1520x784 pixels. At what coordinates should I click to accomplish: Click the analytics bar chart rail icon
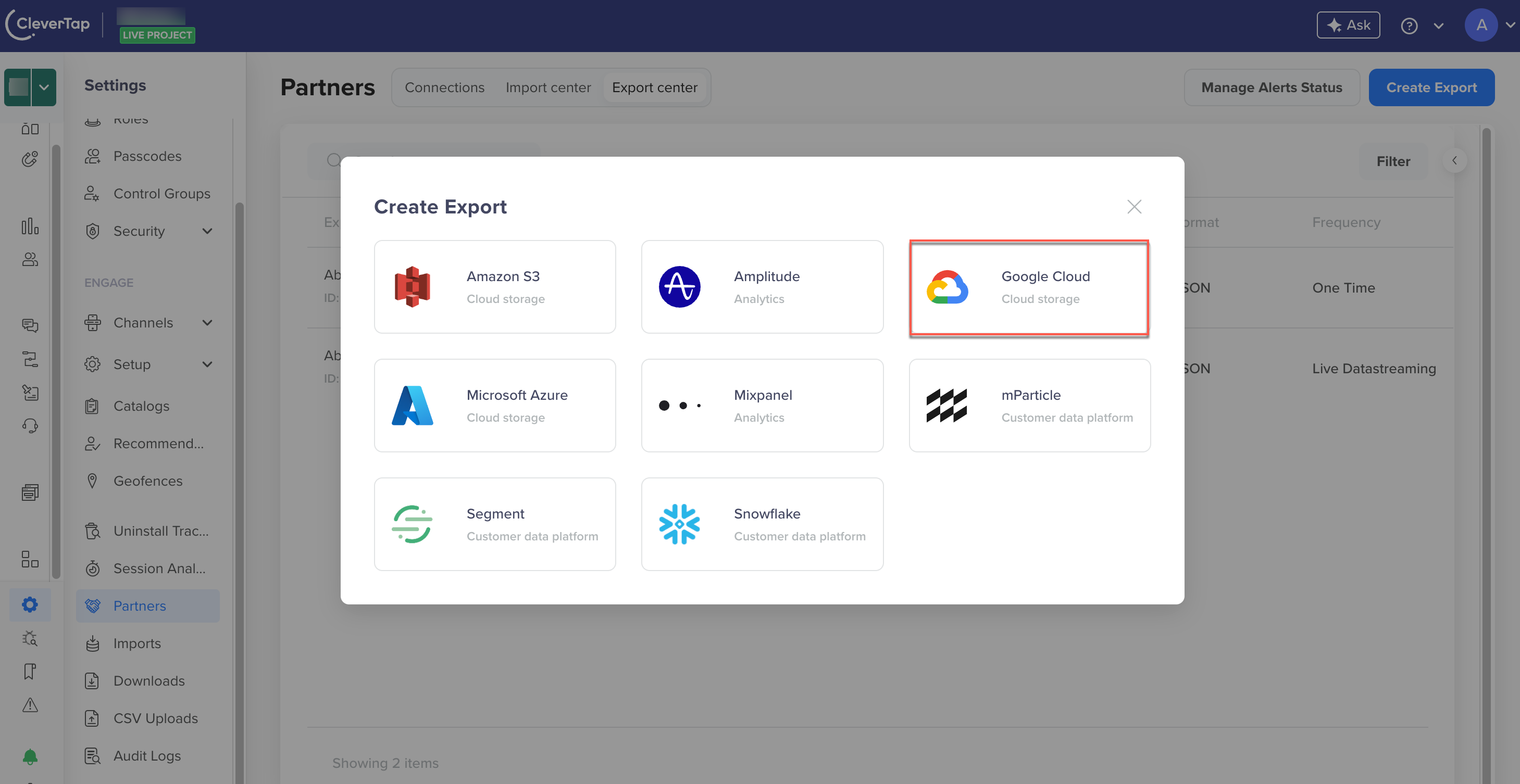(30, 226)
